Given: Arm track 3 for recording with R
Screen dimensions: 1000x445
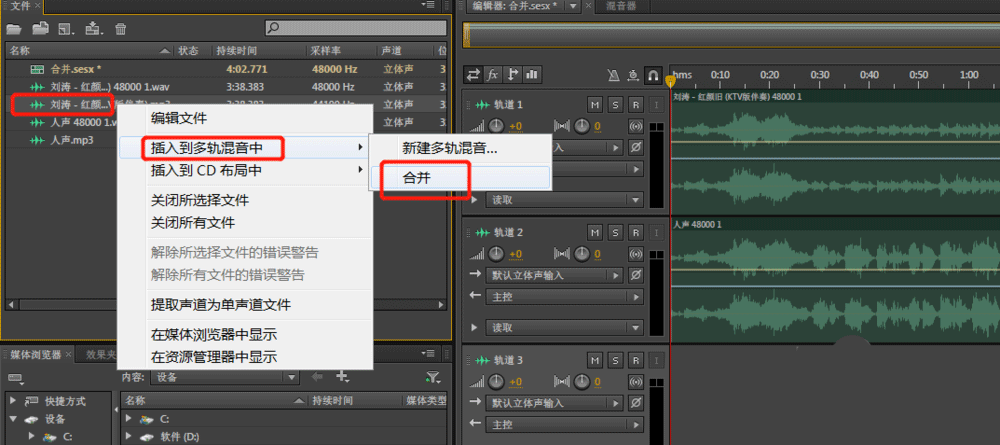Looking at the screenshot, I should click(x=635, y=360).
